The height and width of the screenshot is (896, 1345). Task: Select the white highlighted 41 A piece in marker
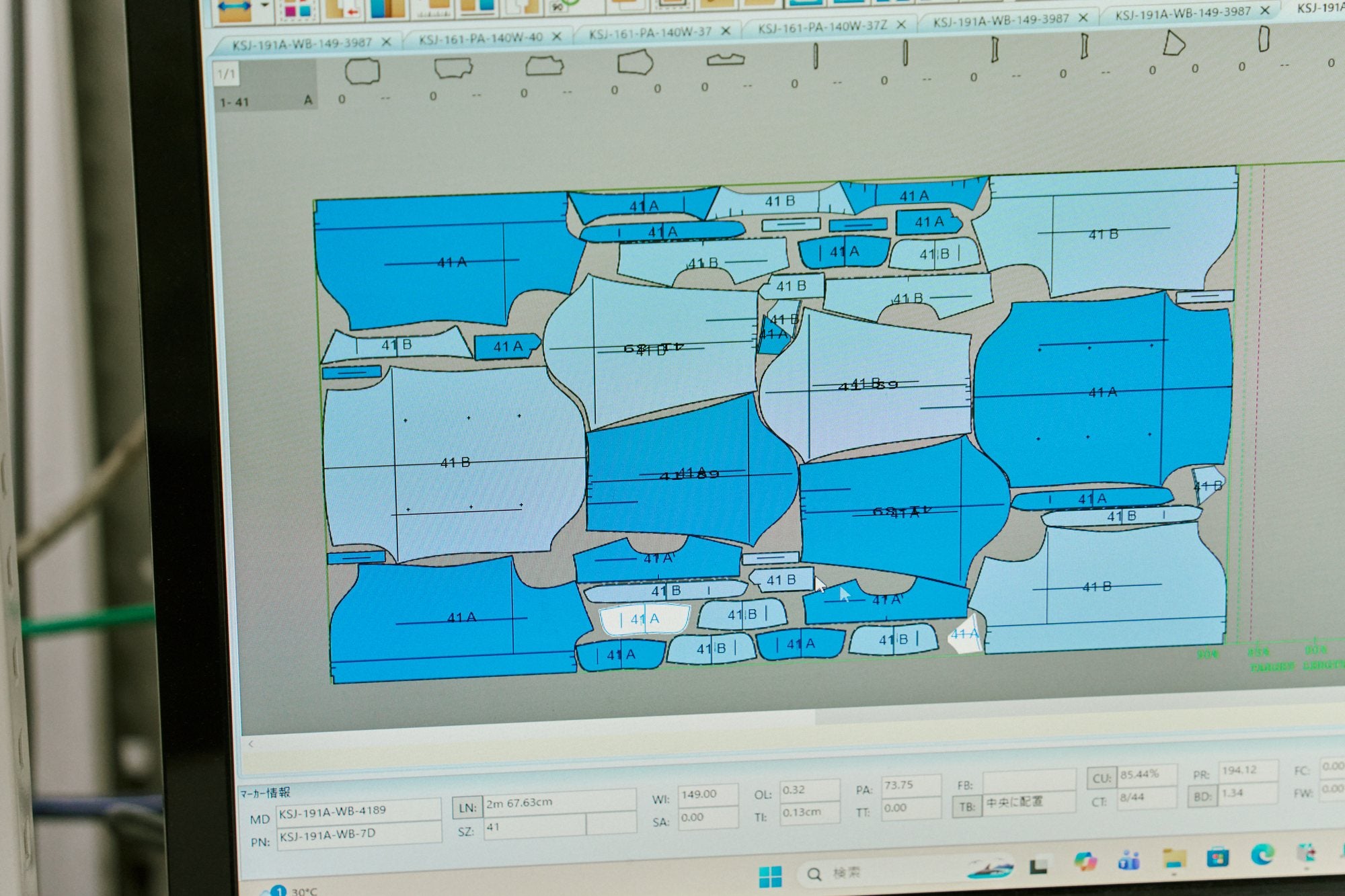pos(644,620)
